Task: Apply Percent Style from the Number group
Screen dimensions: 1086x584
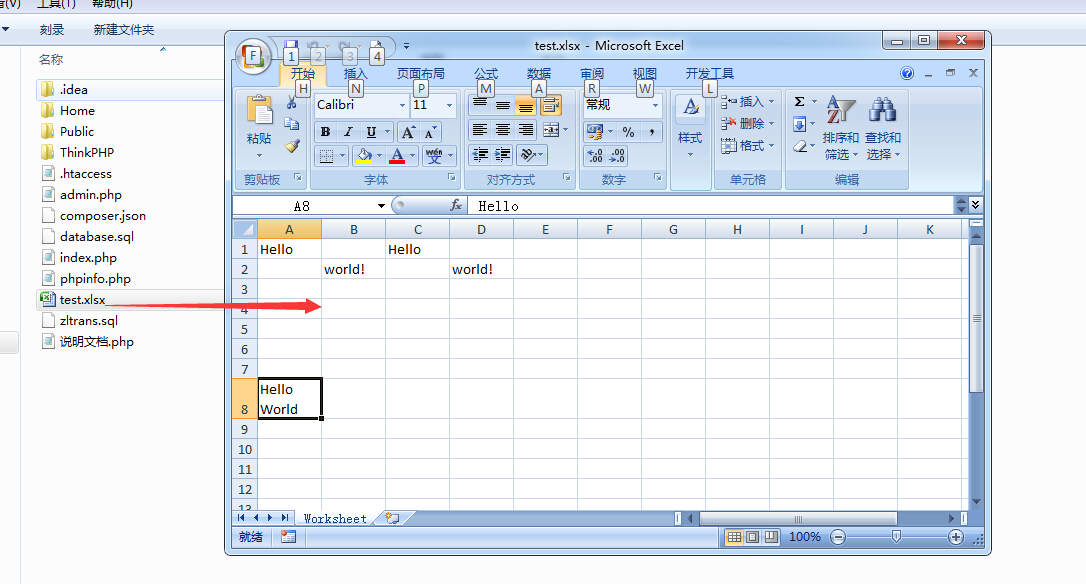Action: point(629,132)
